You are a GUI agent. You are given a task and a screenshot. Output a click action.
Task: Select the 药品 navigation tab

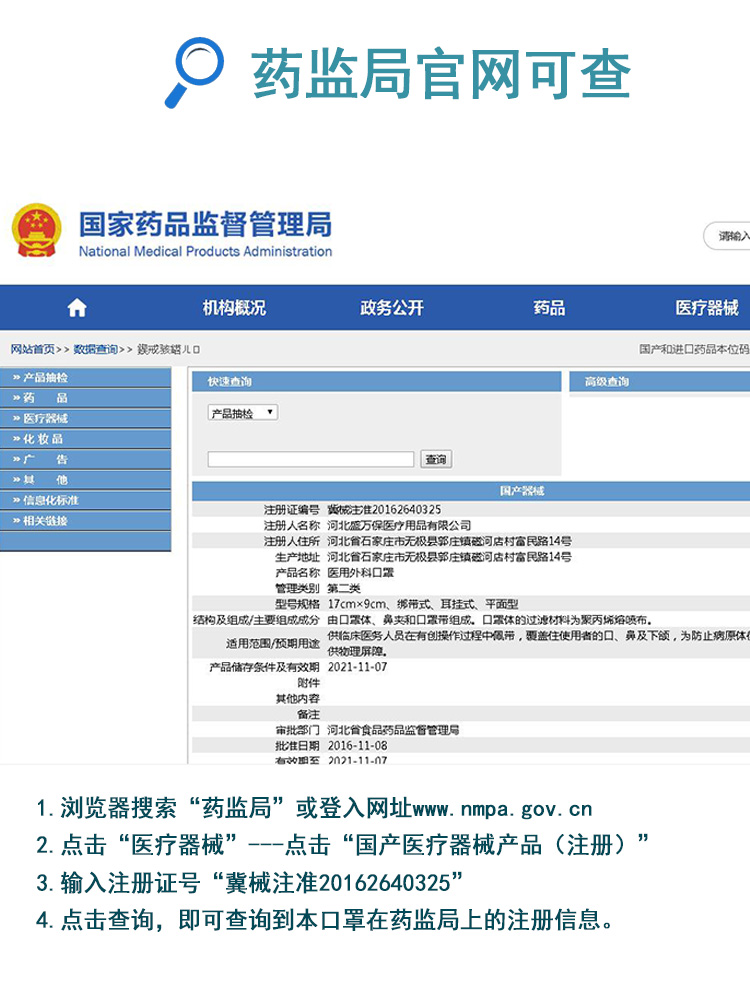[549, 308]
